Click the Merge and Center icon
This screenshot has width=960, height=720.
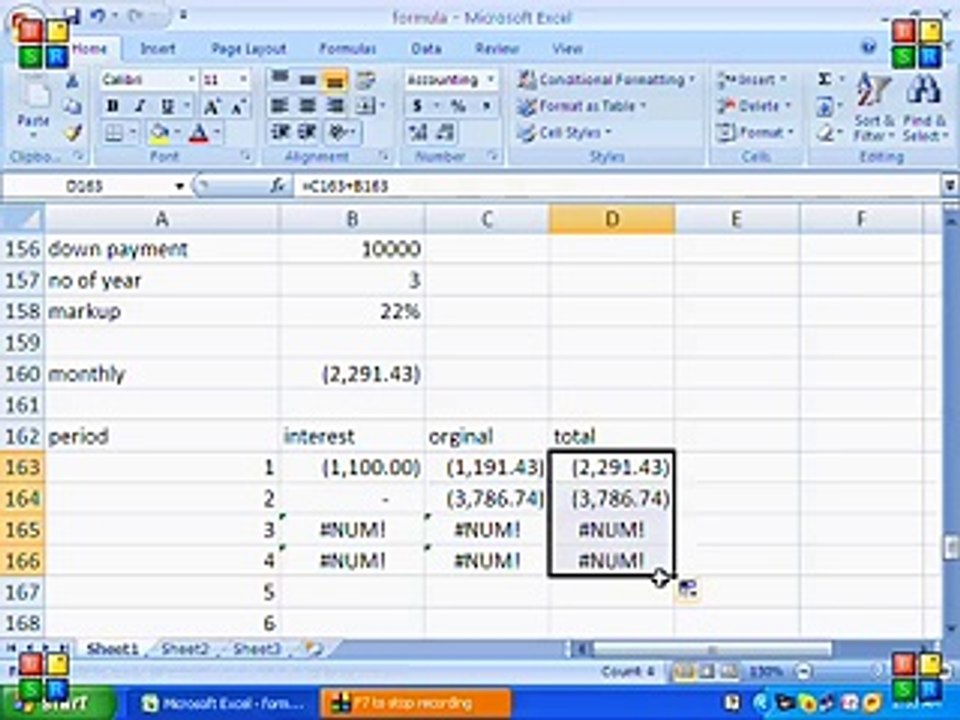[366, 107]
